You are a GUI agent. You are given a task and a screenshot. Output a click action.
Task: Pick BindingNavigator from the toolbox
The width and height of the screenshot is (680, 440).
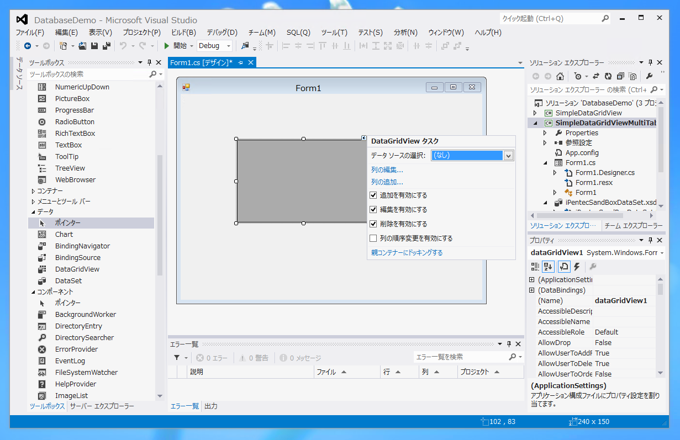pos(82,246)
